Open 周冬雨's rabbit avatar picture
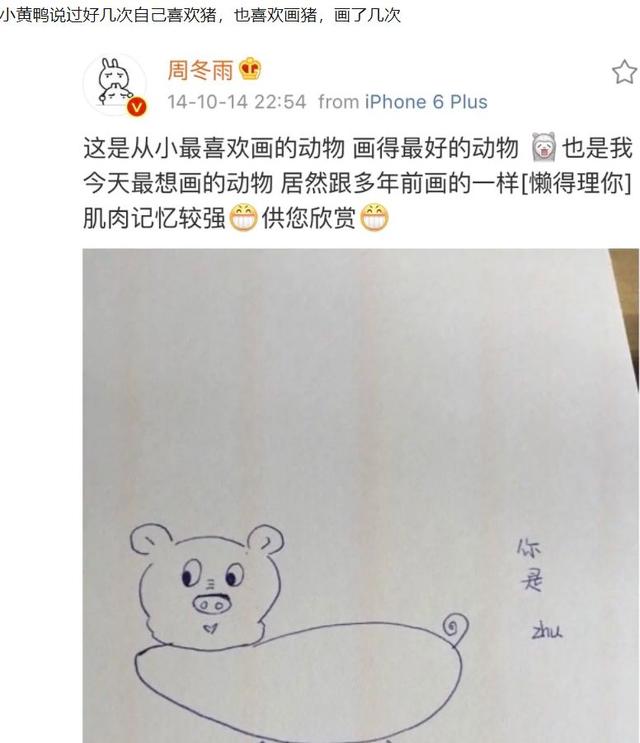 pyautogui.click(x=115, y=85)
